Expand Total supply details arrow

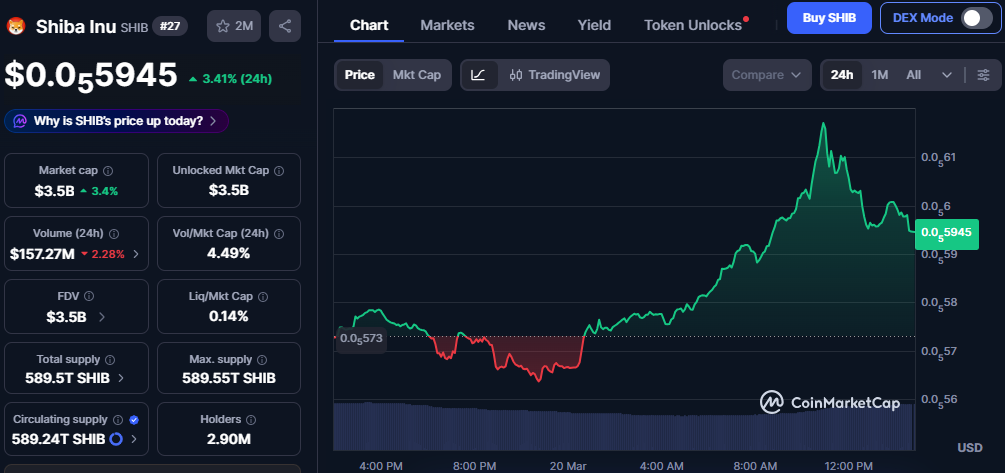pyautogui.click(x=121, y=378)
